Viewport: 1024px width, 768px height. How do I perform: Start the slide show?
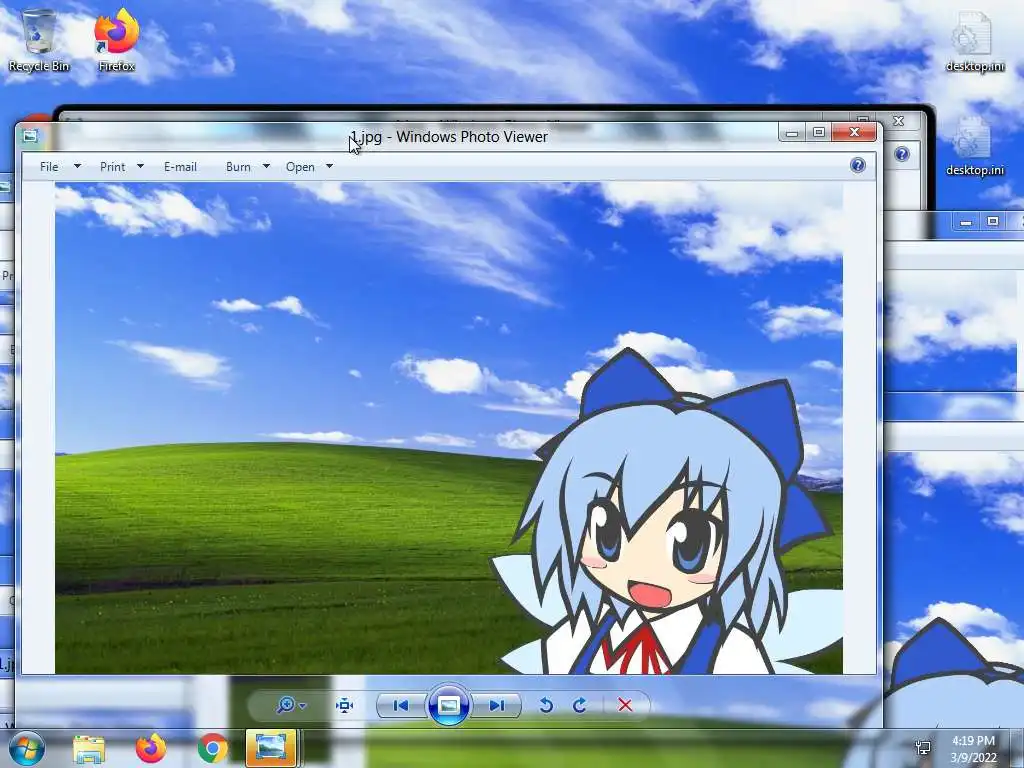tap(448, 705)
